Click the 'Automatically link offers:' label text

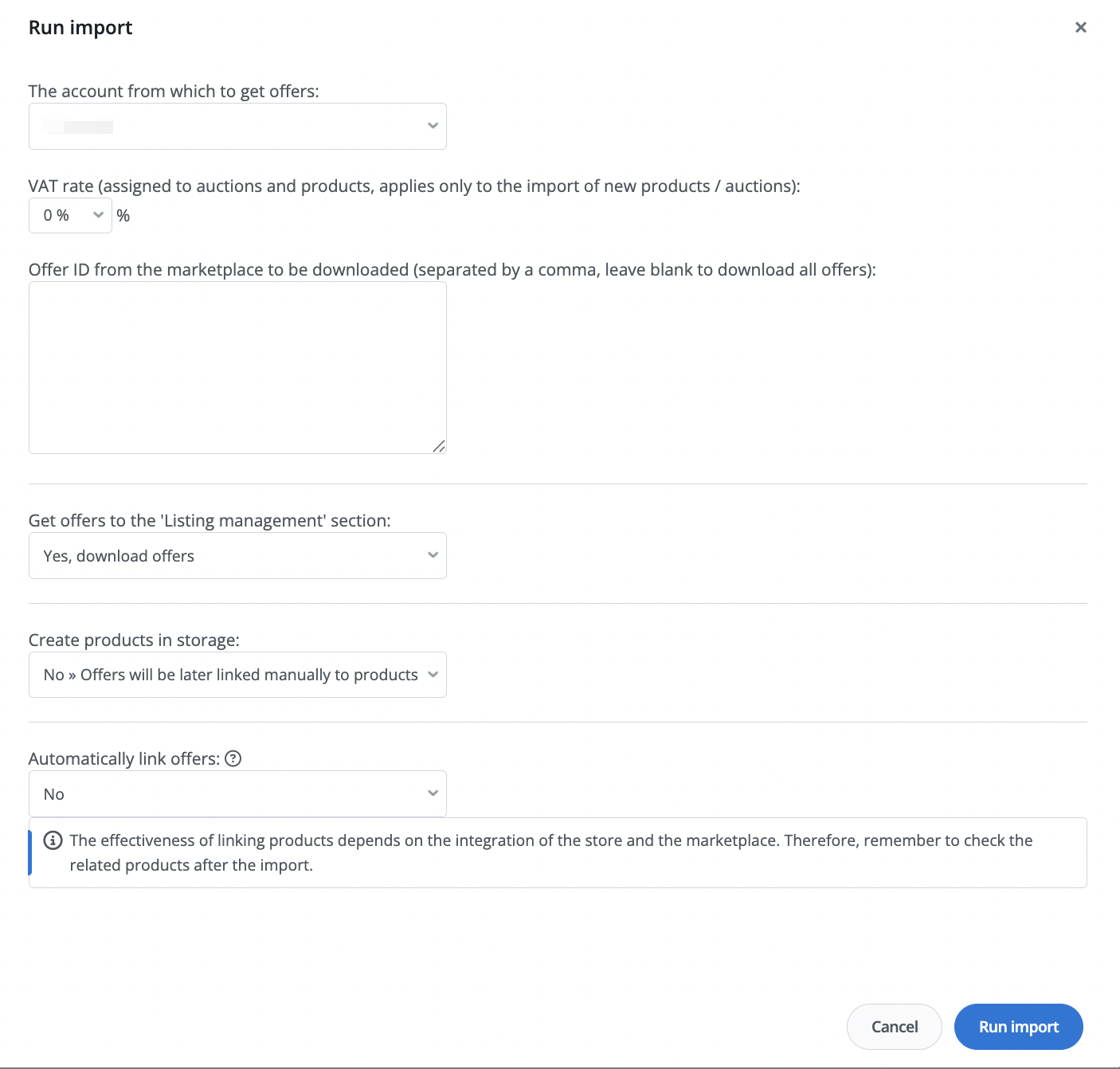tap(124, 759)
